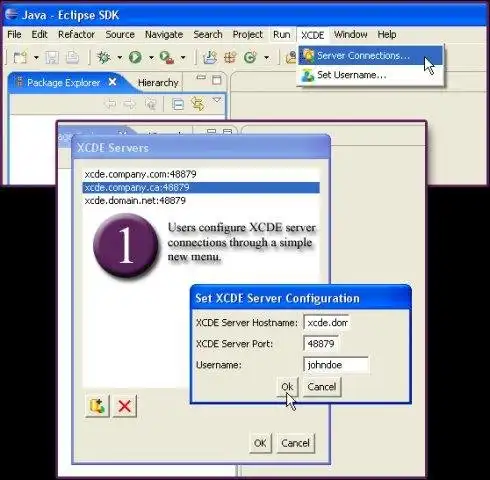Open the Help menu
Viewport: 490px width, 480px height.
pyautogui.click(x=387, y=35)
